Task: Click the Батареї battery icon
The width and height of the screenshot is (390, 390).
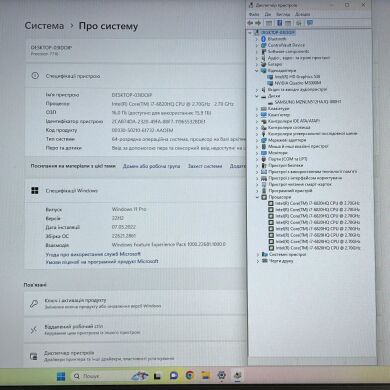Action: pyautogui.click(x=263, y=64)
